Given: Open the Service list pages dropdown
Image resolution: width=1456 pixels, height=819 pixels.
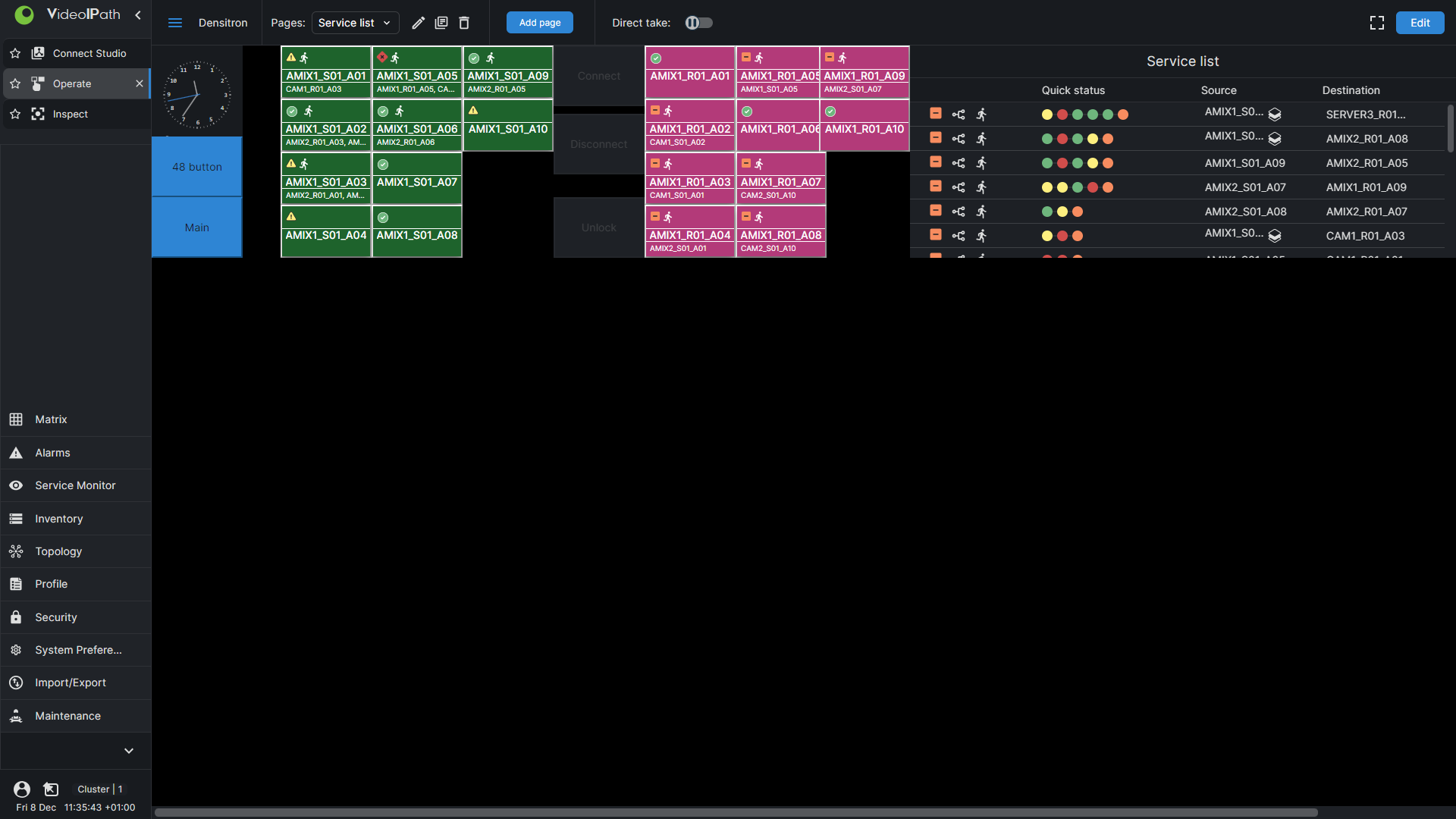Looking at the screenshot, I should point(354,23).
